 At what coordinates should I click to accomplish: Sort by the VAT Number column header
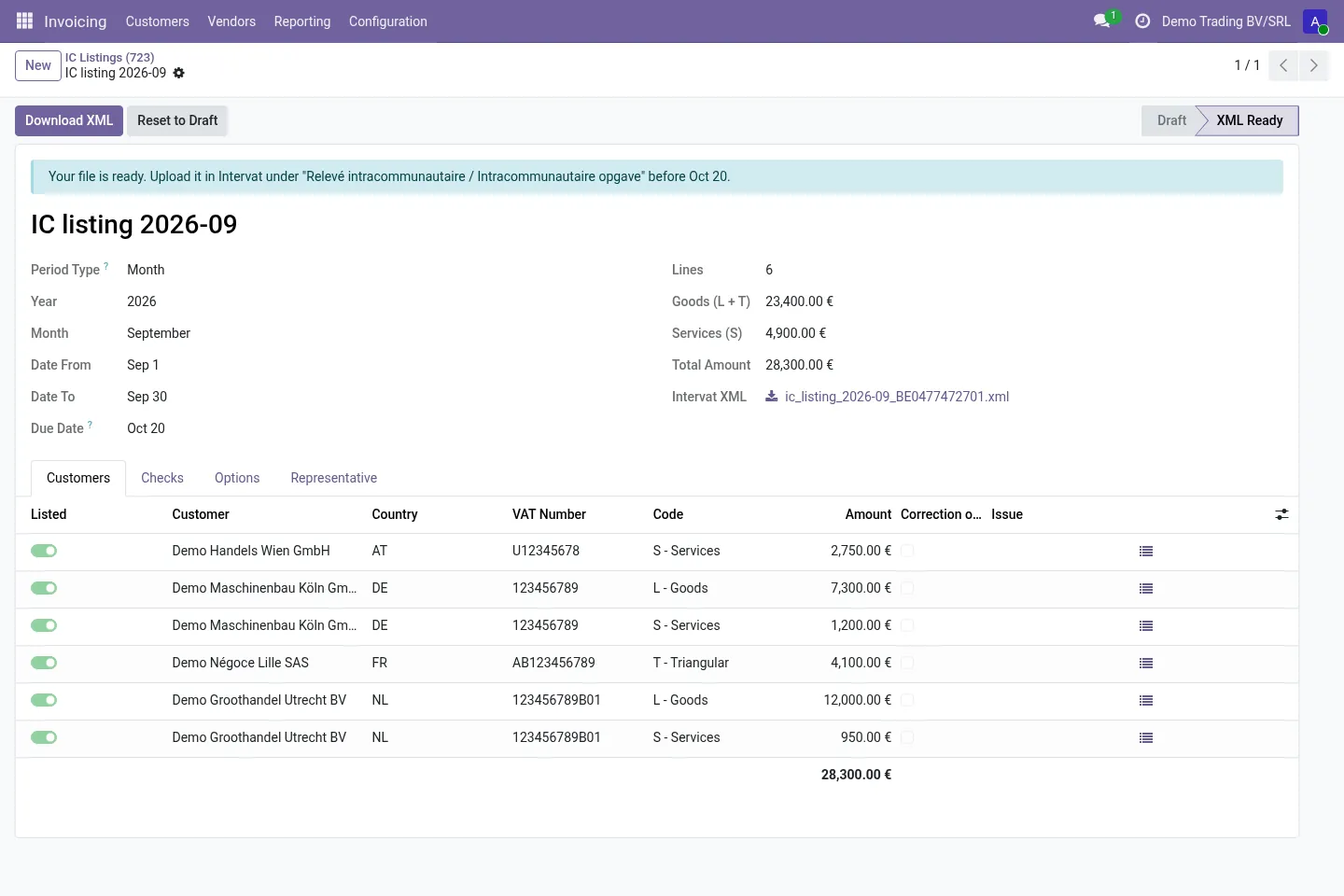(x=549, y=514)
